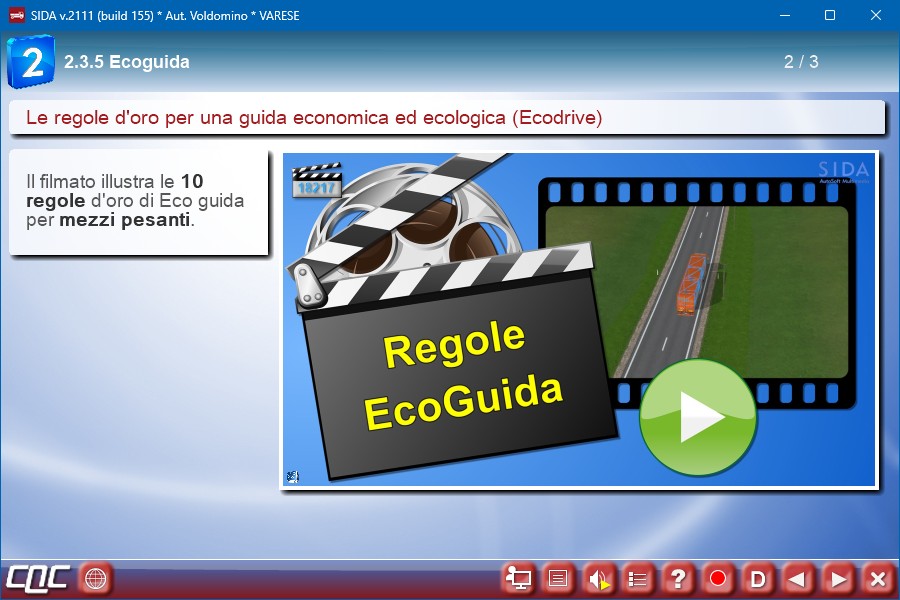Click the 2 / 3 page counter

pos(801,62)
